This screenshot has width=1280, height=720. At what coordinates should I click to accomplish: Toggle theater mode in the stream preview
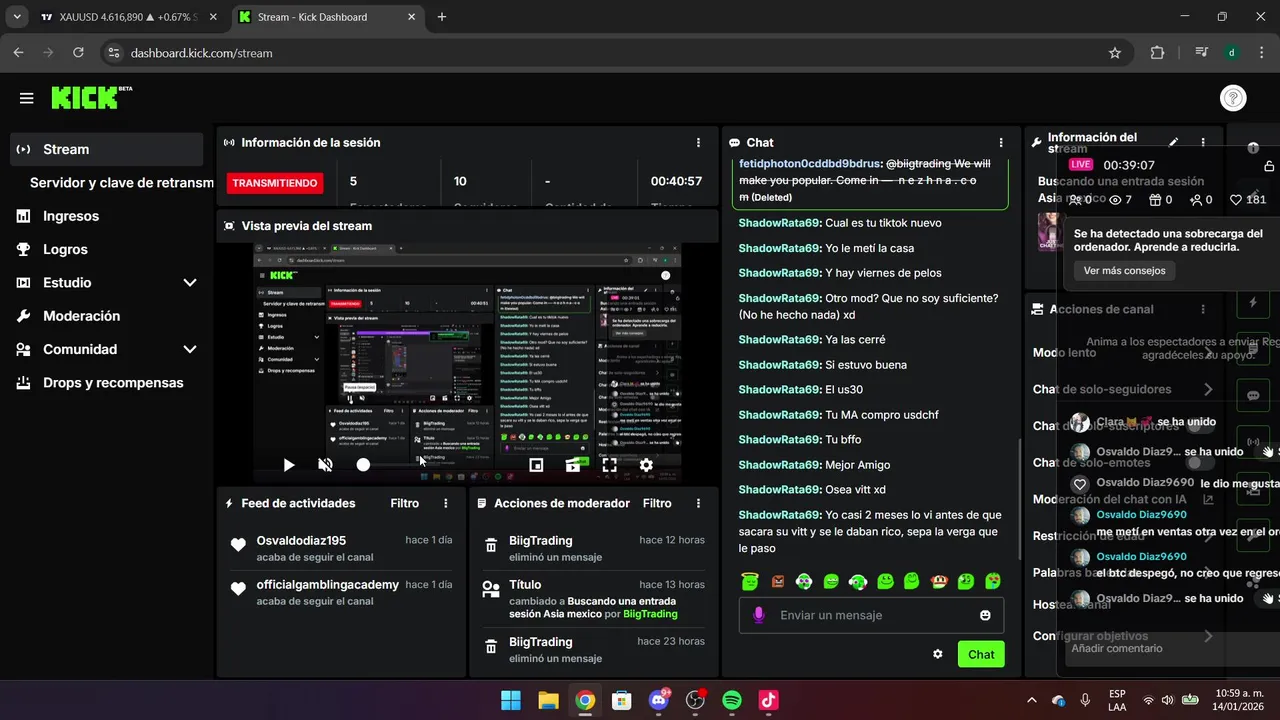(x=573, y=465)
